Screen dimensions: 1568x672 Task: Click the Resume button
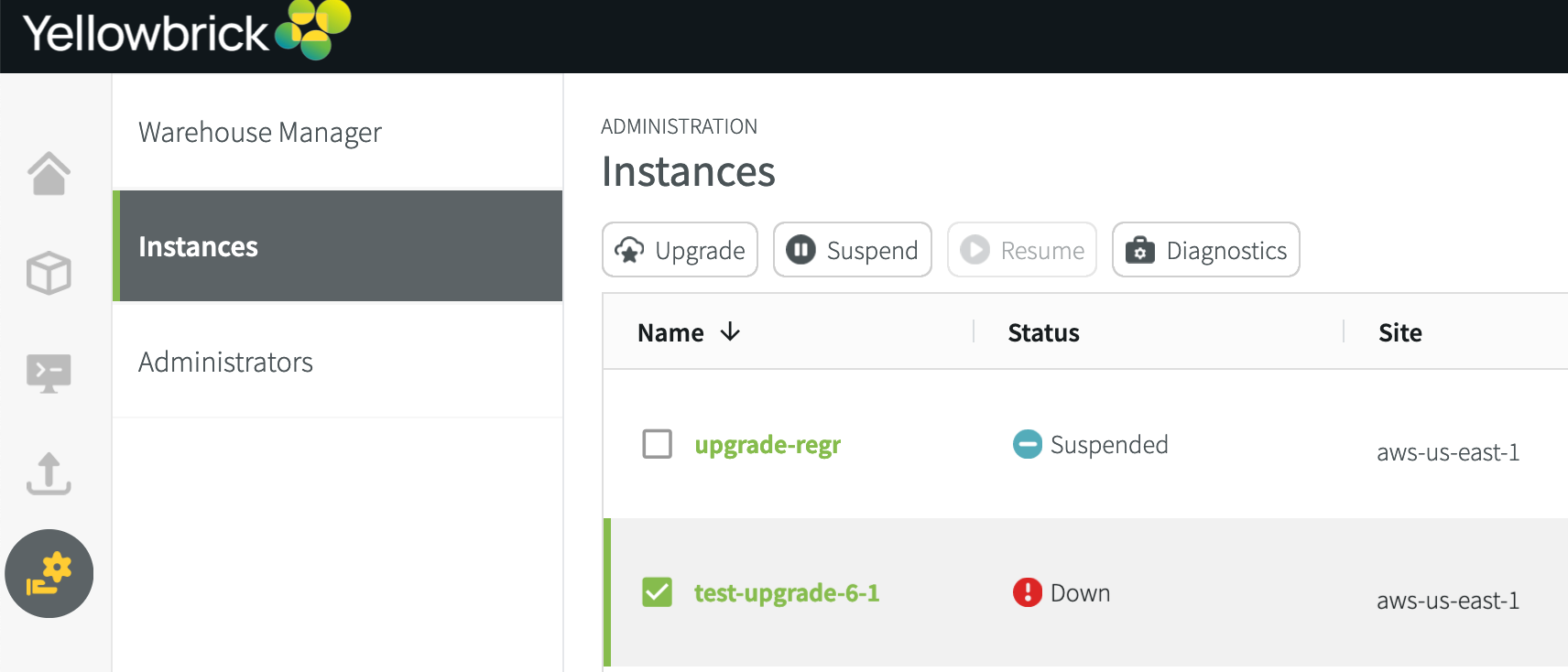click(x=1021, y=249)
